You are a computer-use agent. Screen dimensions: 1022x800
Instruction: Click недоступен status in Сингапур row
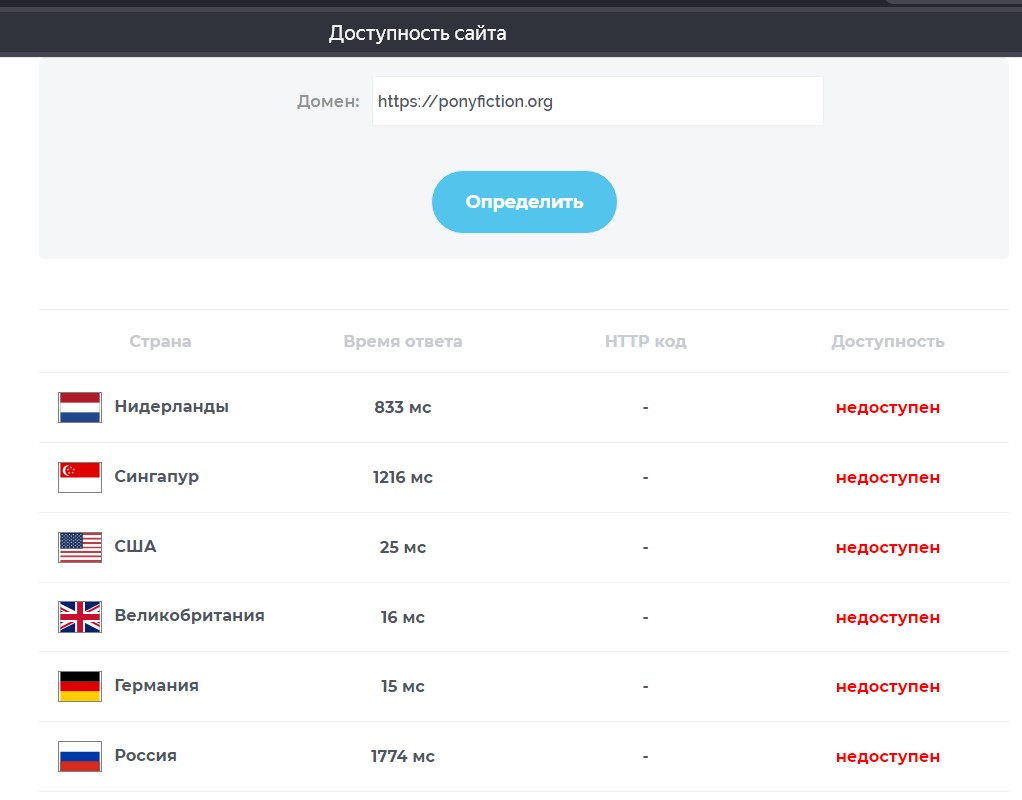887,477
